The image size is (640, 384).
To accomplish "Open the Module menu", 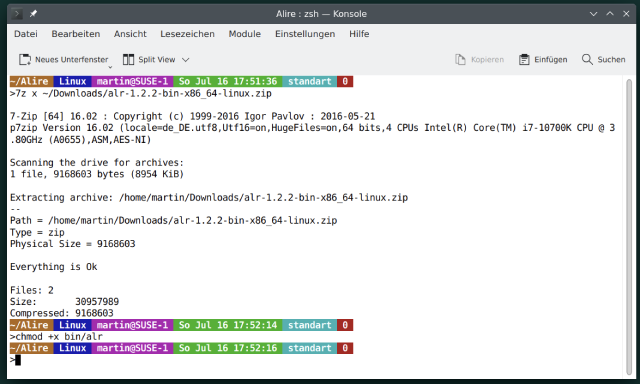I will 244,34.
